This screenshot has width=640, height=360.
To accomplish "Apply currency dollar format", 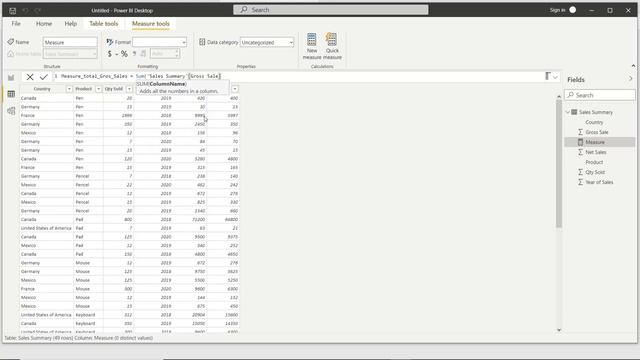I will 109,54.
